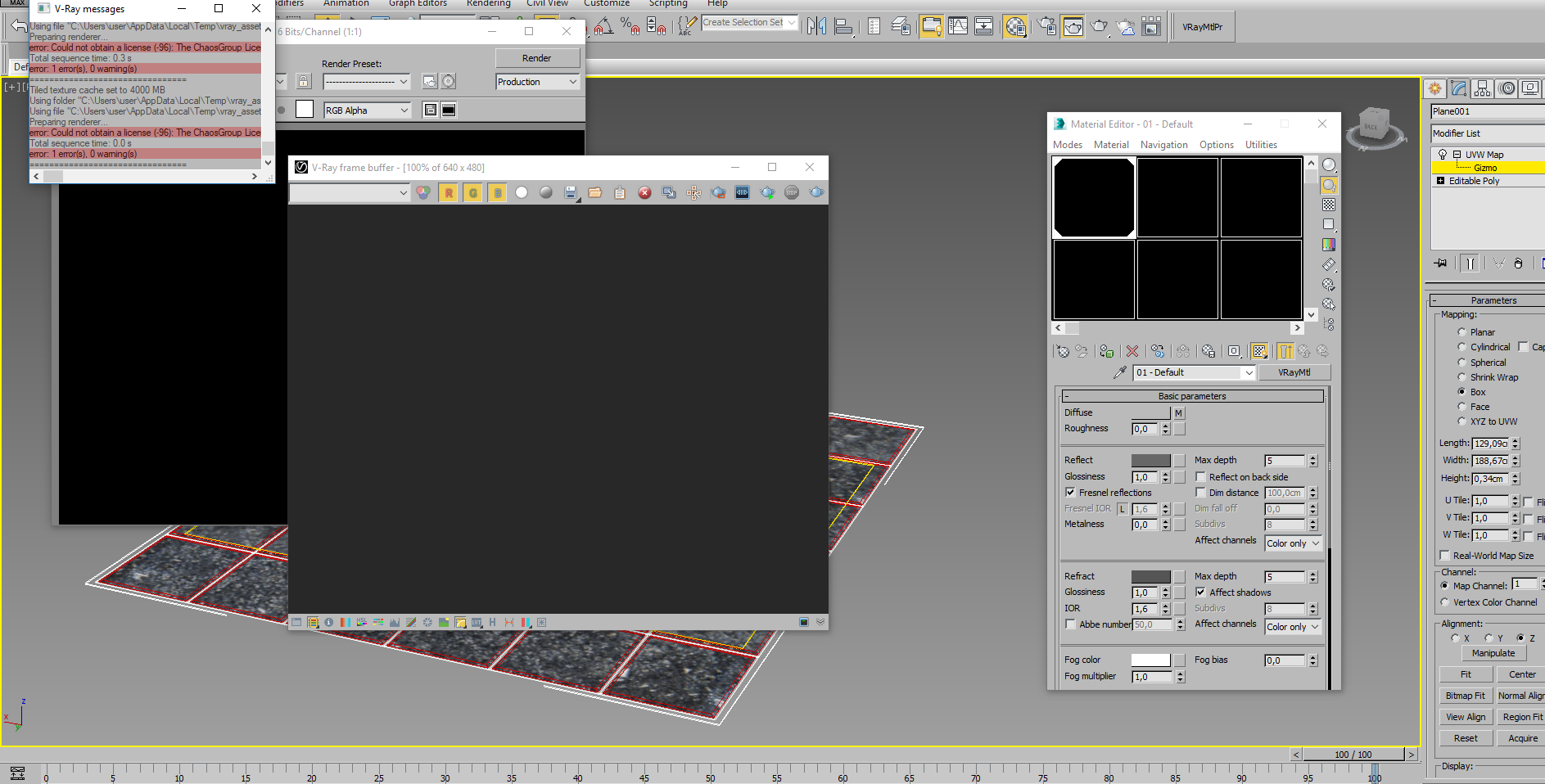The image size is (1545, 784).
Task: Click Fog color swatch
Action: (x=1150, y=660)
